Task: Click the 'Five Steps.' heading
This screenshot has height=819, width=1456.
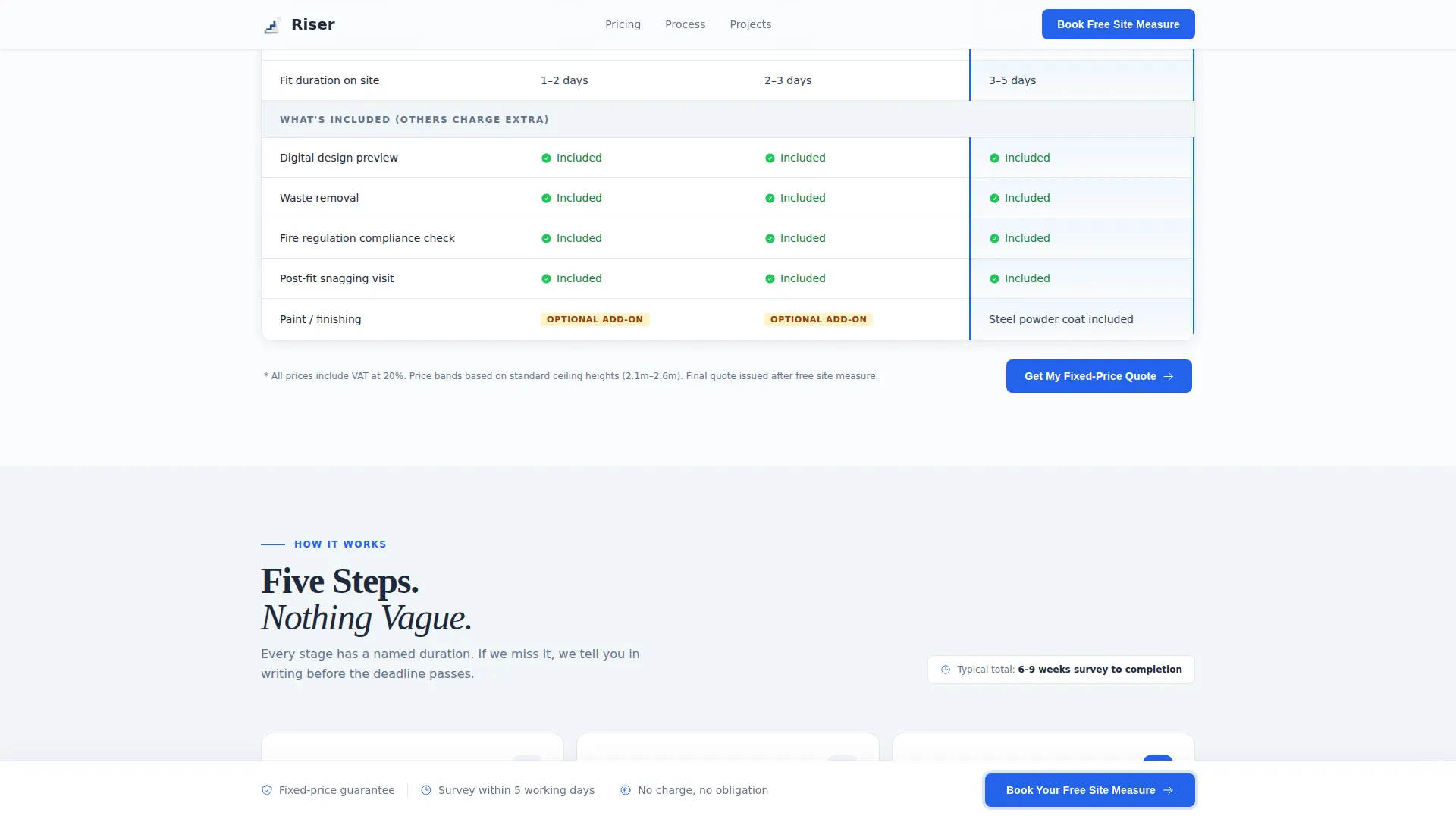Action: [x=340, y=582]
